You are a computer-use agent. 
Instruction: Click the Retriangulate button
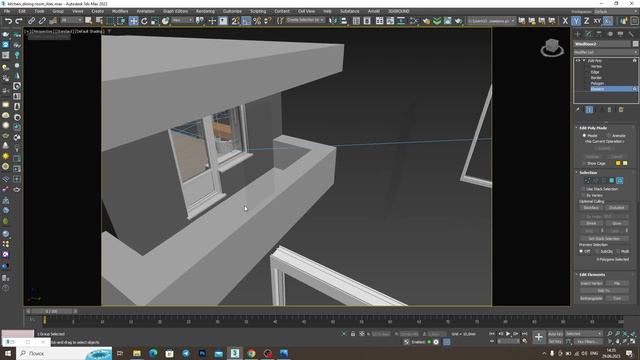[x=591, y=298]
